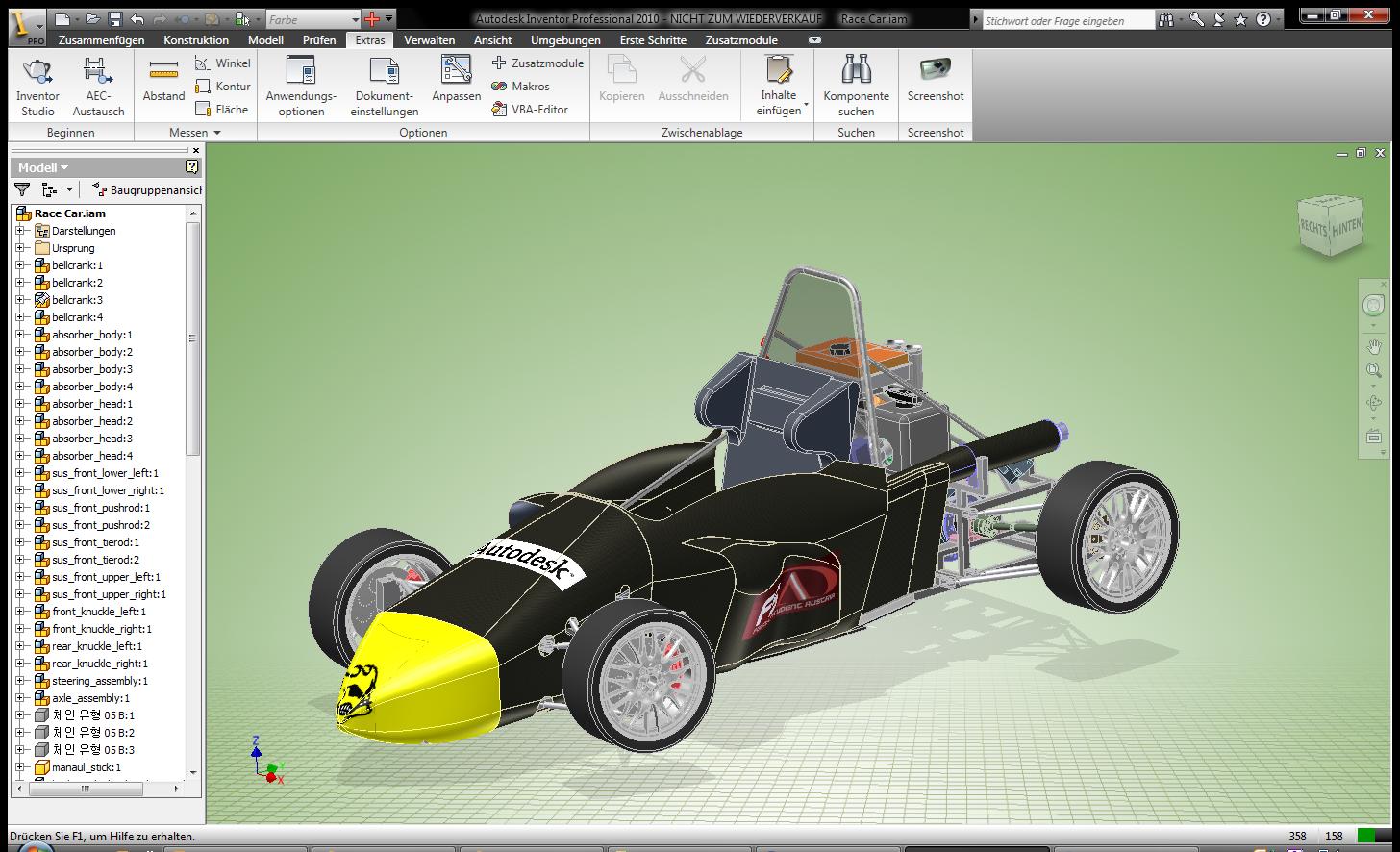This screenshot has width=1400, height=852.
Task: Select front_knuckle_left:1 in the tree
Action: 99,612
